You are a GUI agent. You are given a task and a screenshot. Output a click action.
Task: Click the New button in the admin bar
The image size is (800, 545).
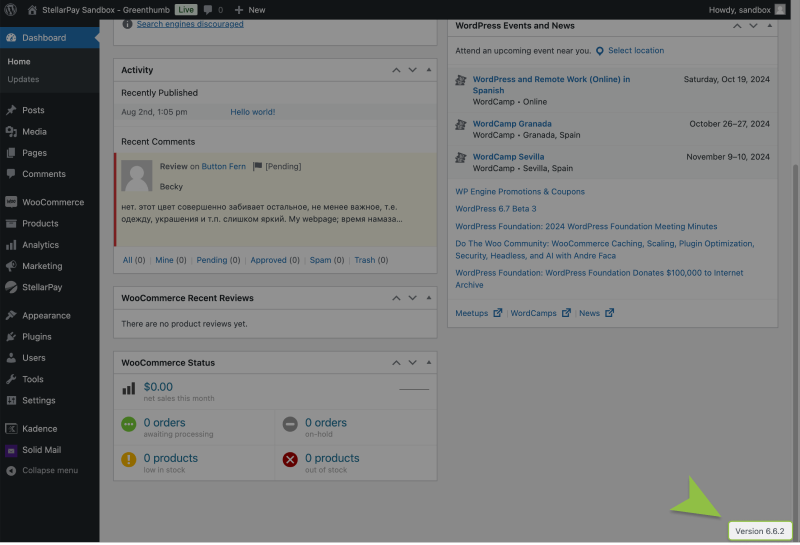(x=249, y=9)
